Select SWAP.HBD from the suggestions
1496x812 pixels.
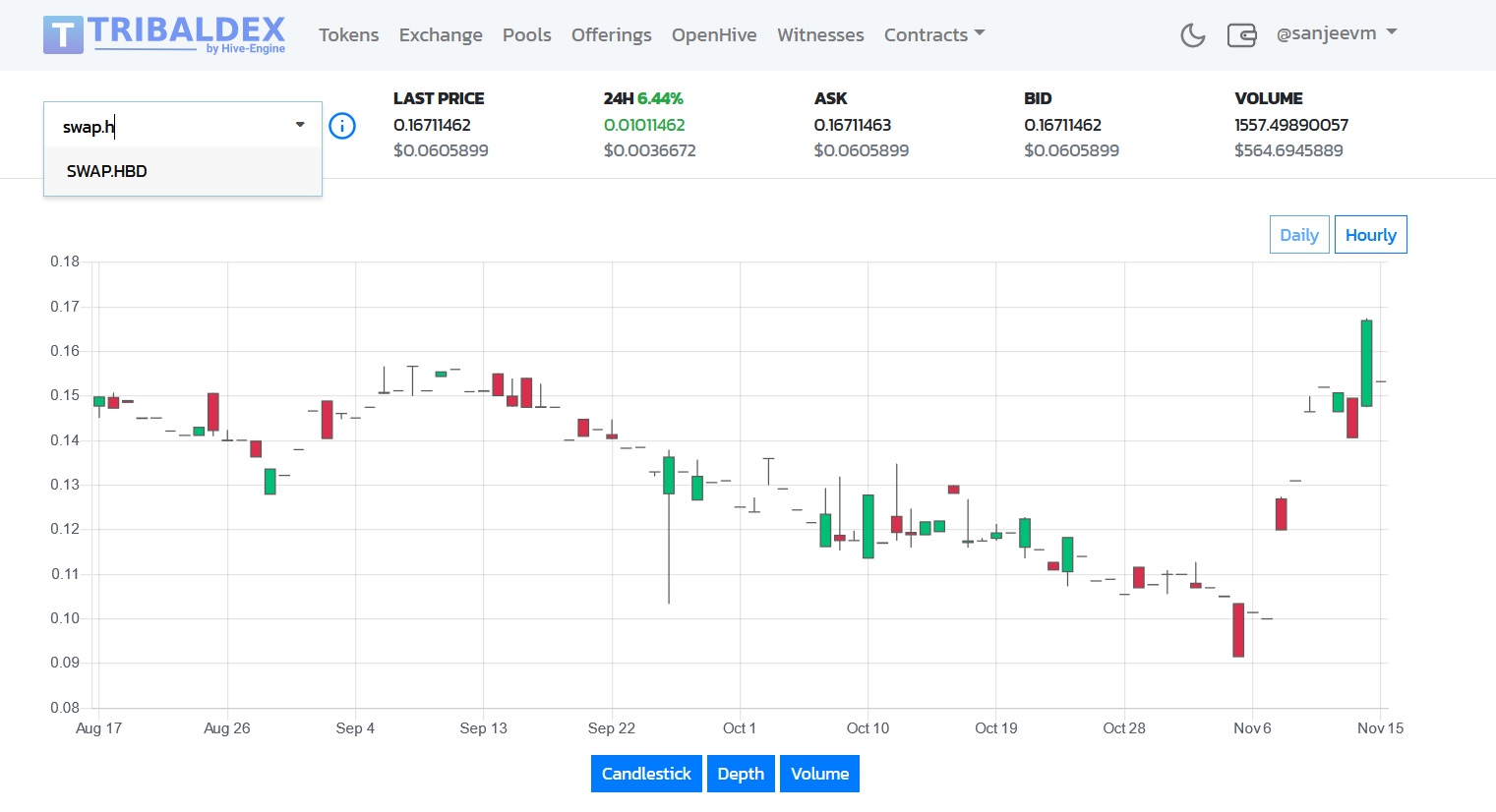point(183,171)
